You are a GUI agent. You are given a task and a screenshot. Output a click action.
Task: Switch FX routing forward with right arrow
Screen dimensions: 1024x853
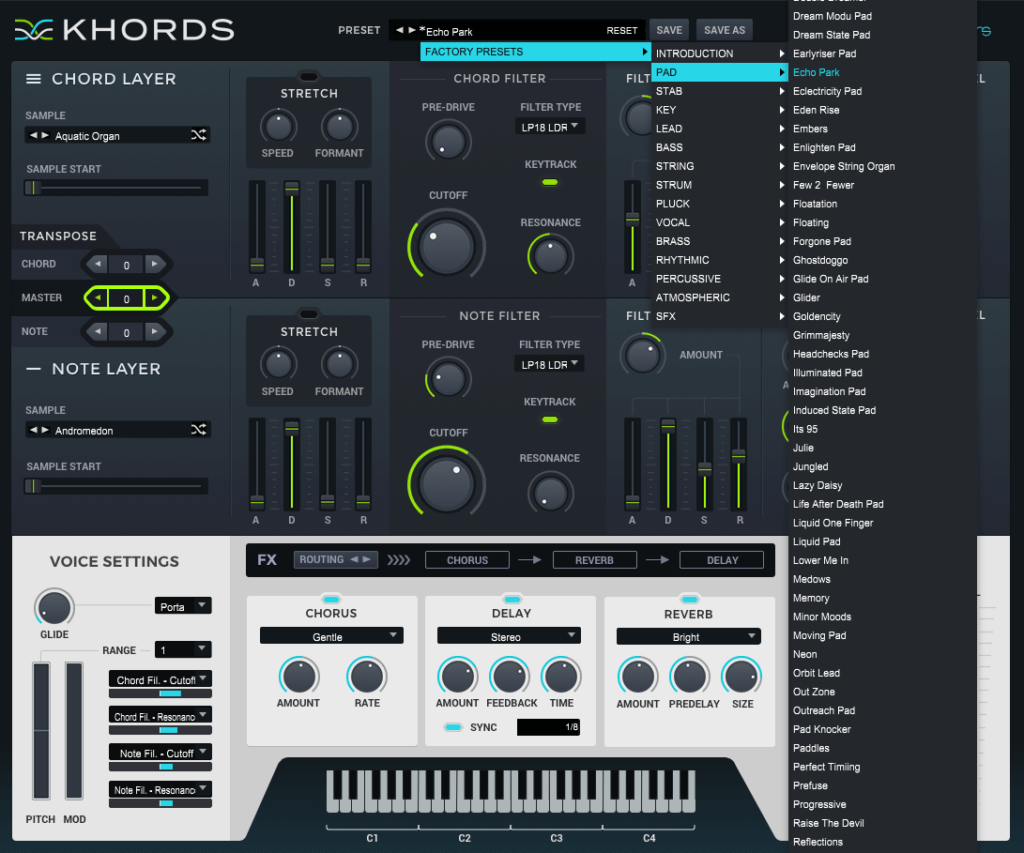click(x=366, y=560)
